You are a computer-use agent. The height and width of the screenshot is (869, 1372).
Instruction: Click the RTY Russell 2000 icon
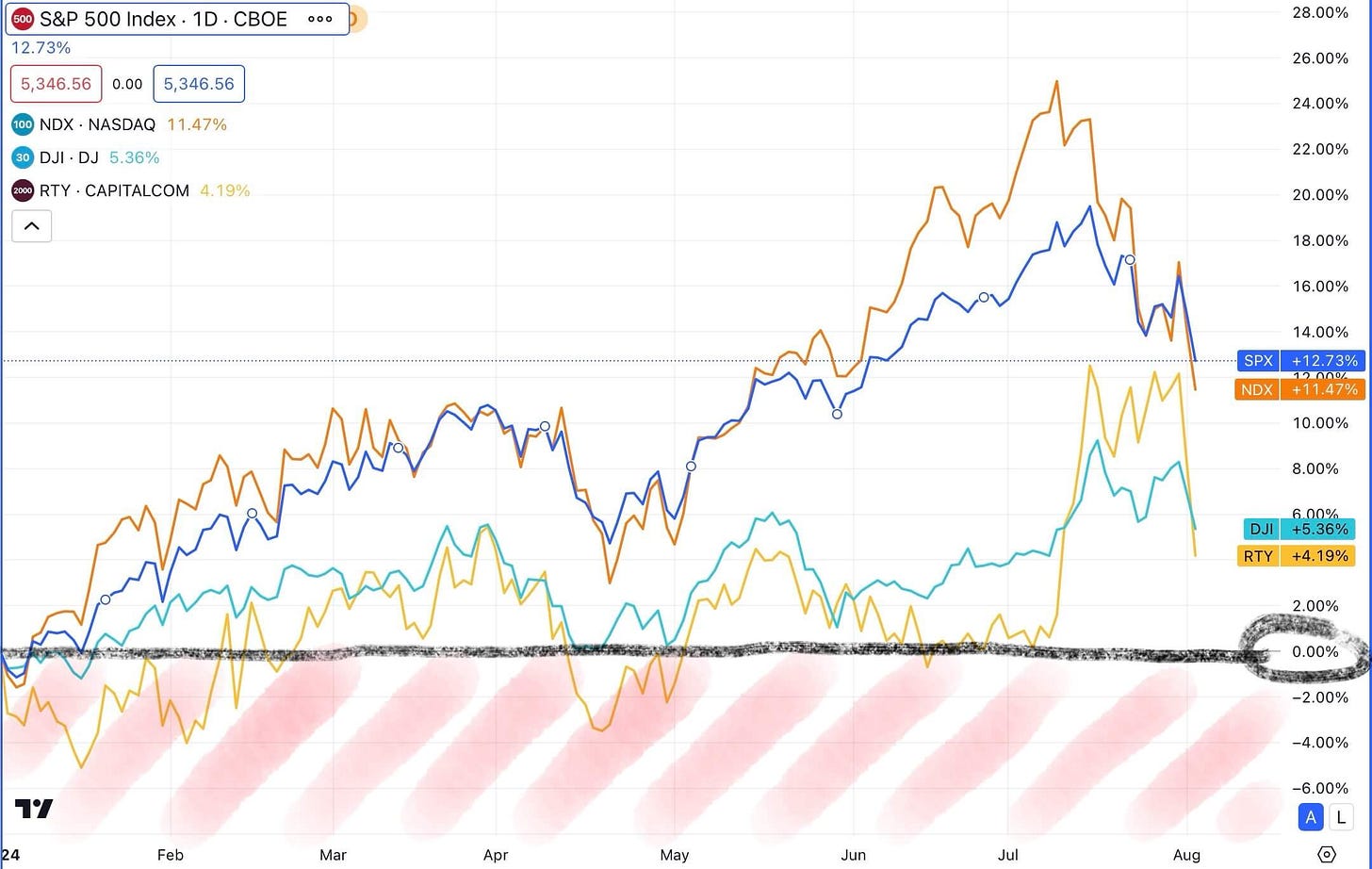23,190
